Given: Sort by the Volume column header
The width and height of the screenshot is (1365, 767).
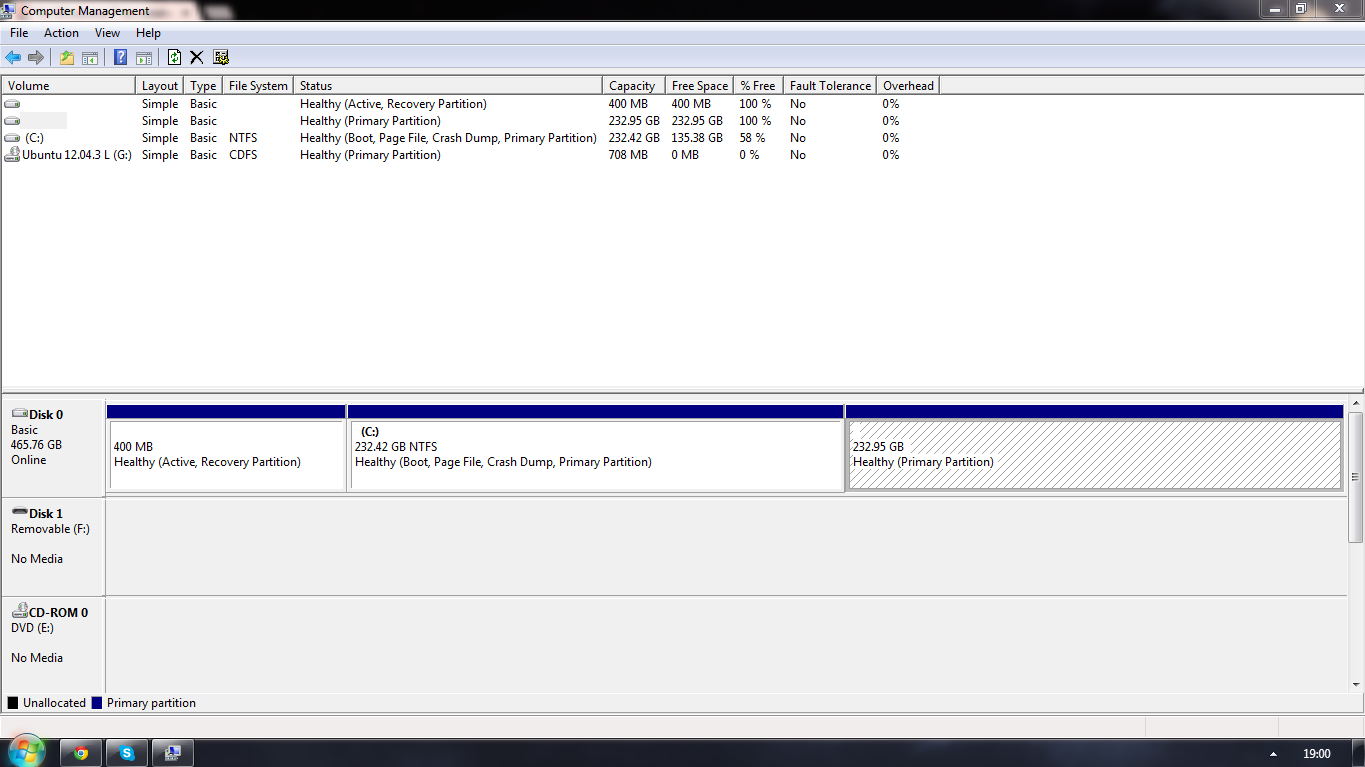Looking at the screenshot, I should 68,86.
